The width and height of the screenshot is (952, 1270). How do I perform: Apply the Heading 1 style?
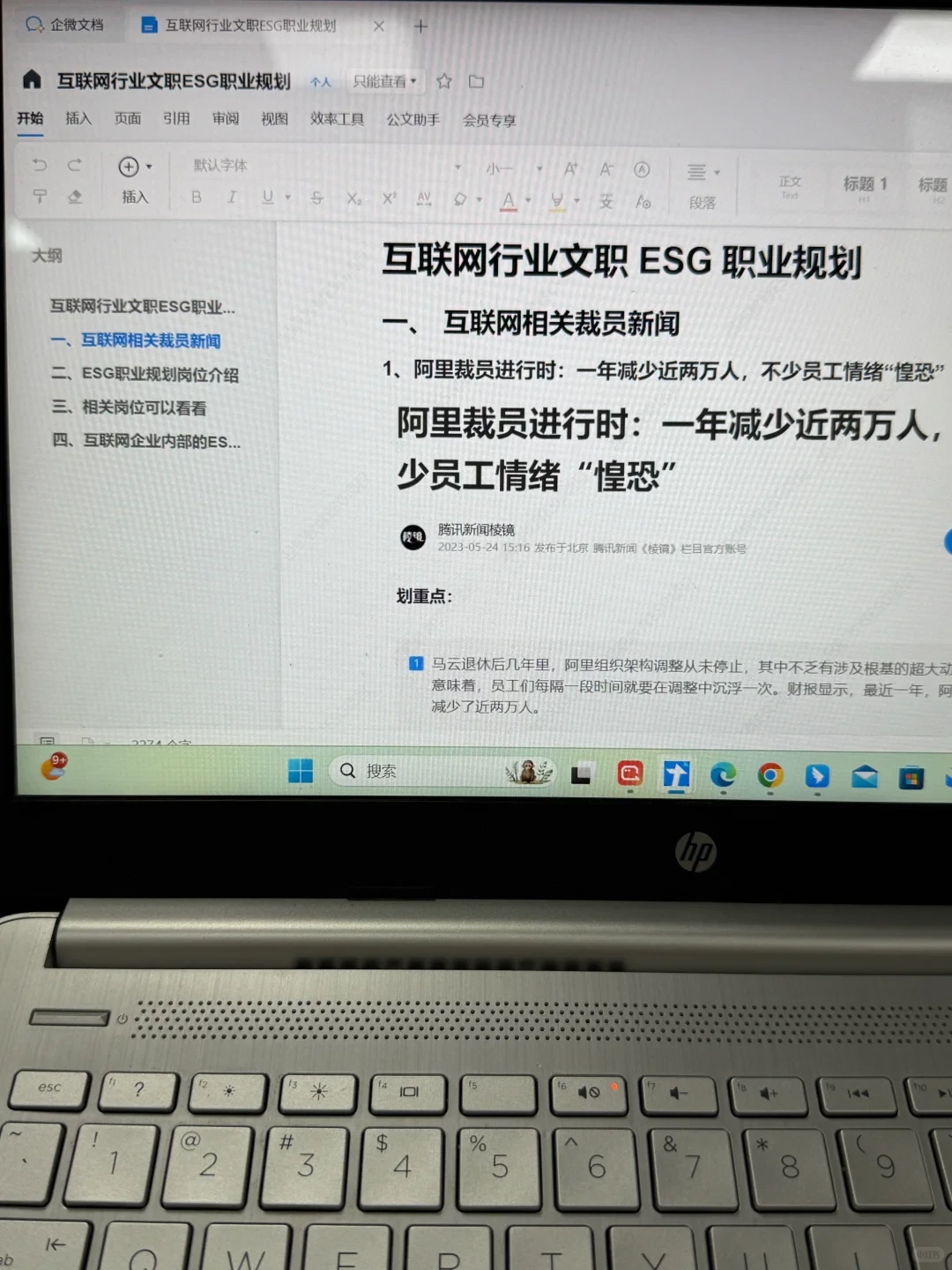coord(865,187)
